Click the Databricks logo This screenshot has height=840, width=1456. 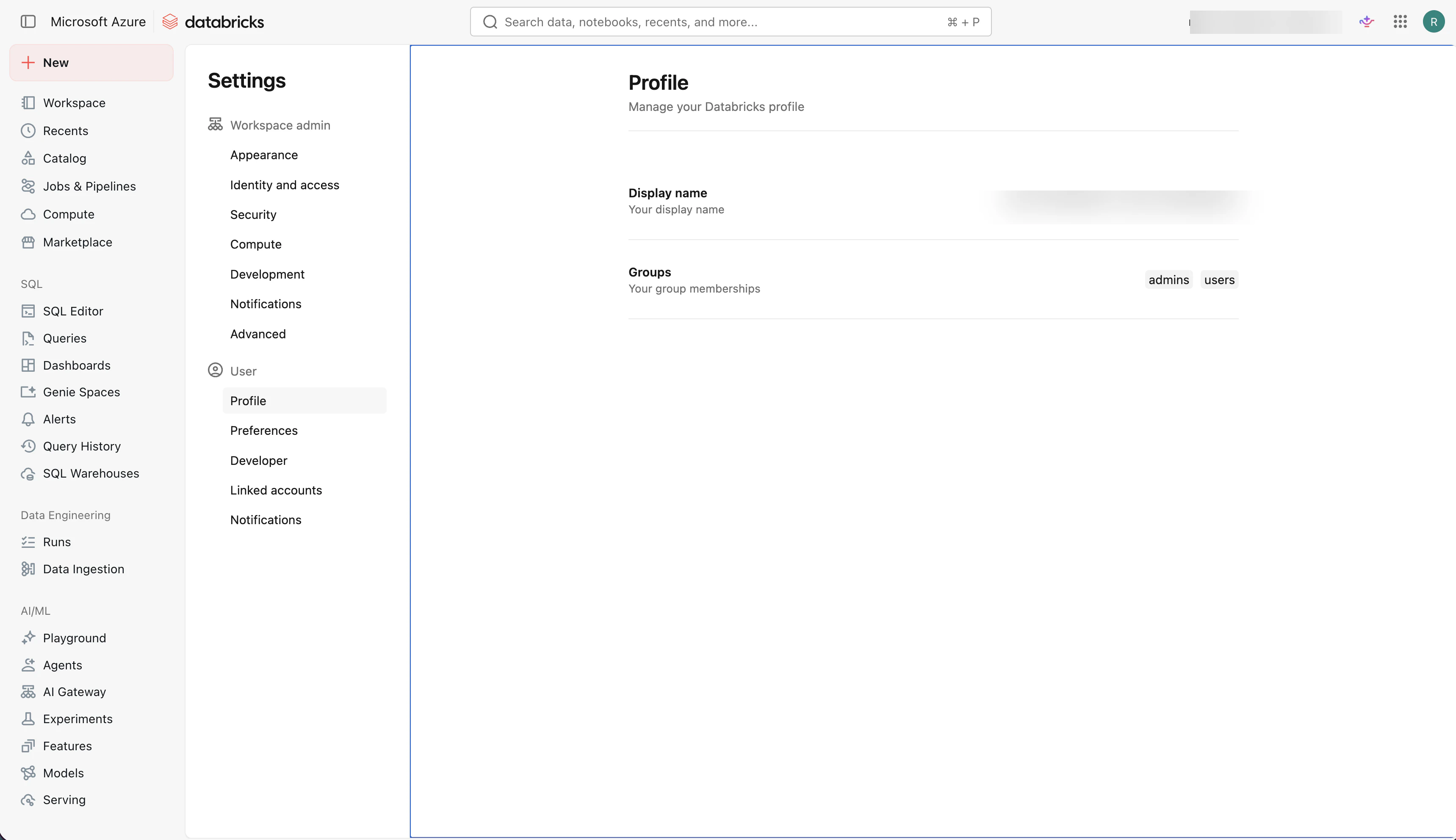[x=213, y=22]
